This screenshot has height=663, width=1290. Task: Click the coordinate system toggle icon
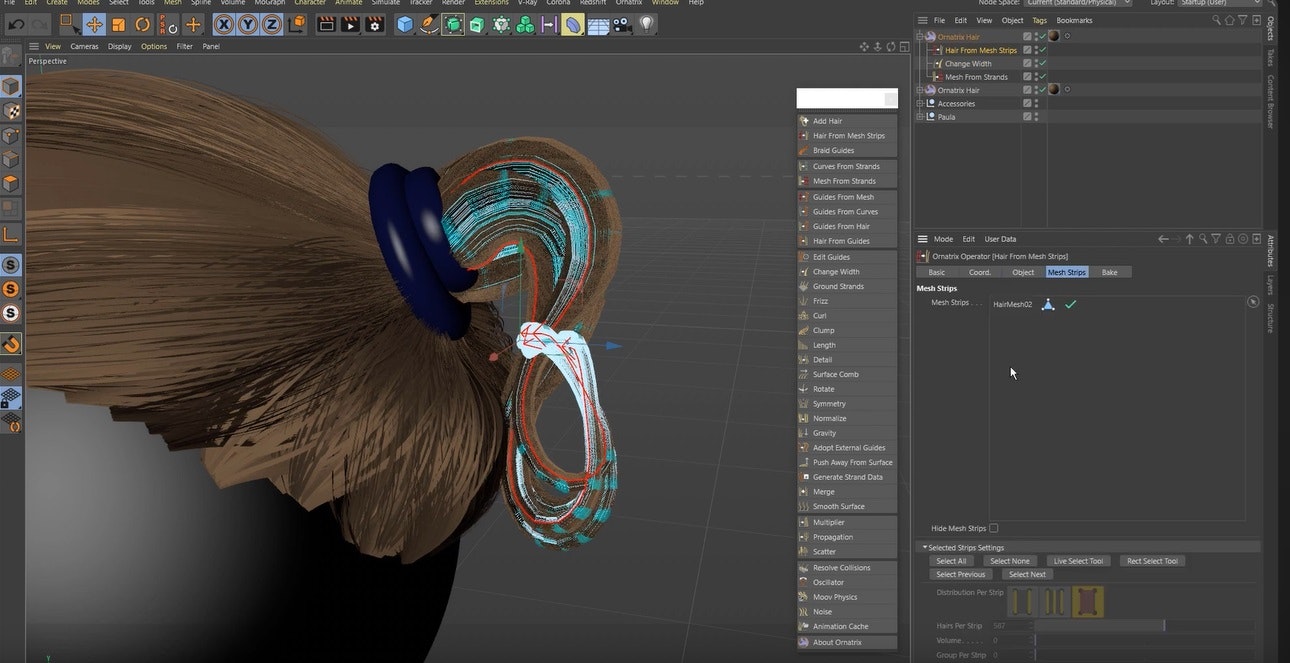point(297,24)
